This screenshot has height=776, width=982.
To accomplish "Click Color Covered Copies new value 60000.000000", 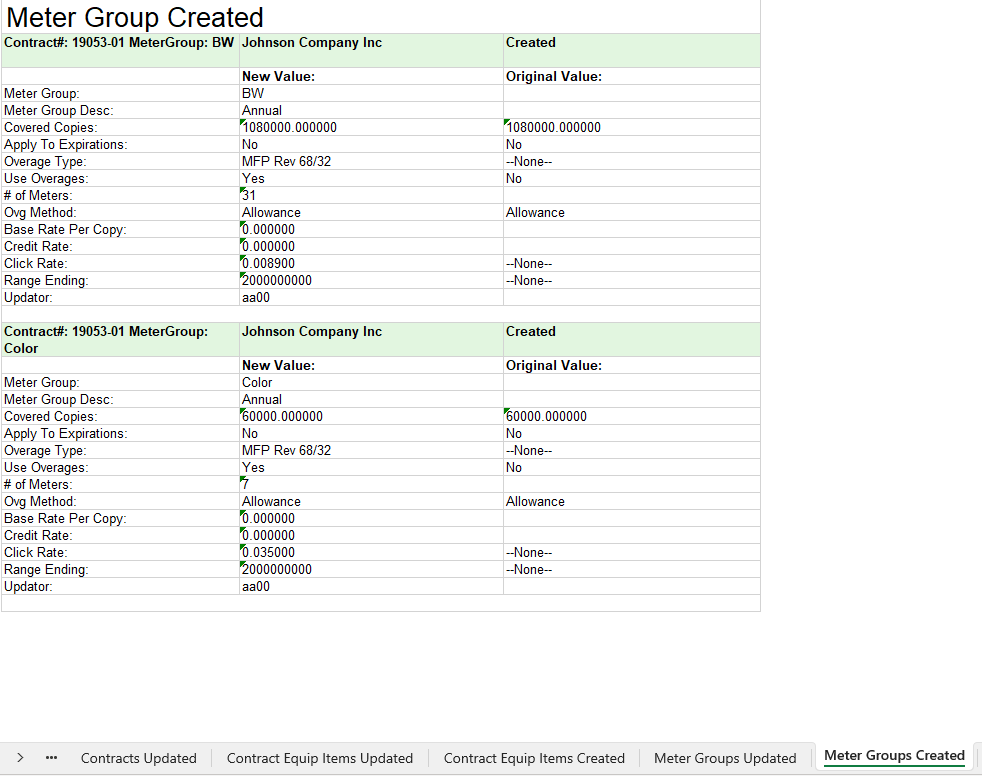I will 371,416.
